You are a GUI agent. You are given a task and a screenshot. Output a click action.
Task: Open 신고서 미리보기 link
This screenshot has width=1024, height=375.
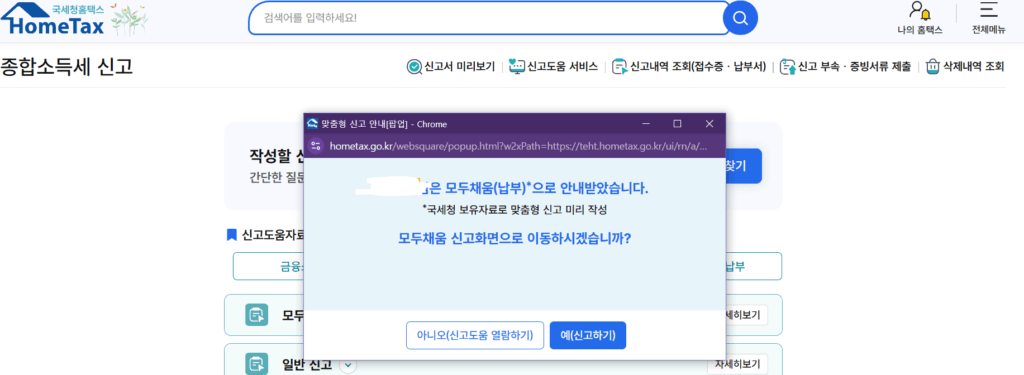pyautogui.click(x=459, y=66)
